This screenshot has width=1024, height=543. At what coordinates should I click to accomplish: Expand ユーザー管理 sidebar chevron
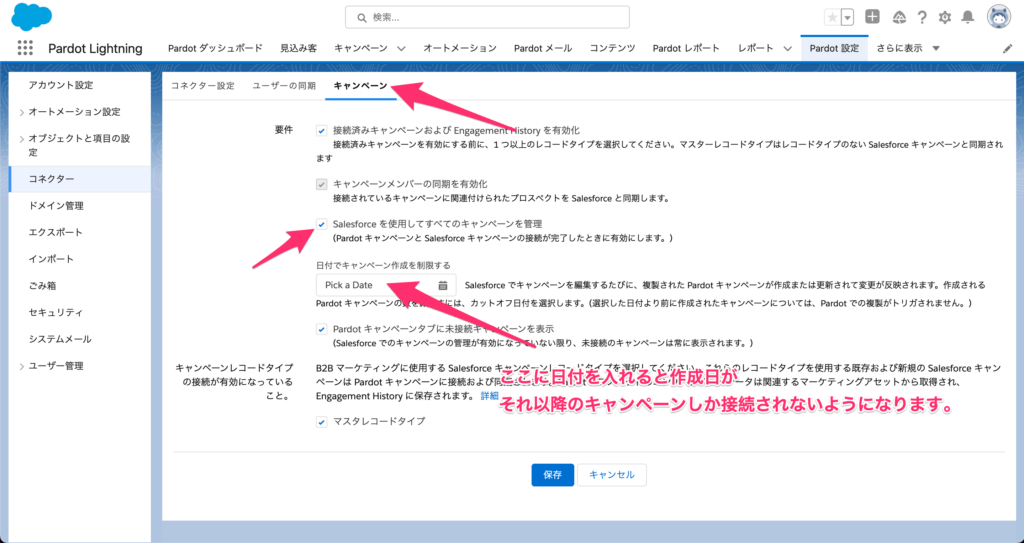click(22, 367)
